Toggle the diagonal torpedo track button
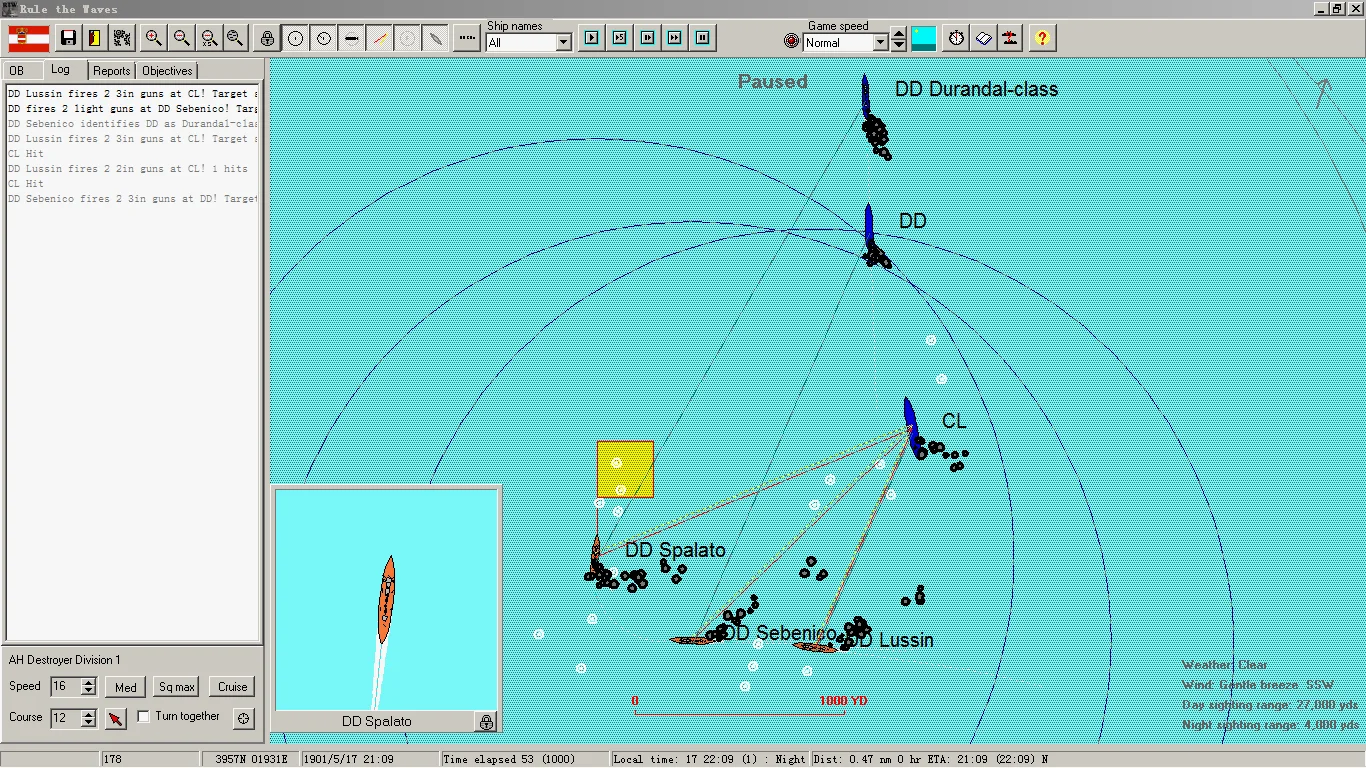 435,39
